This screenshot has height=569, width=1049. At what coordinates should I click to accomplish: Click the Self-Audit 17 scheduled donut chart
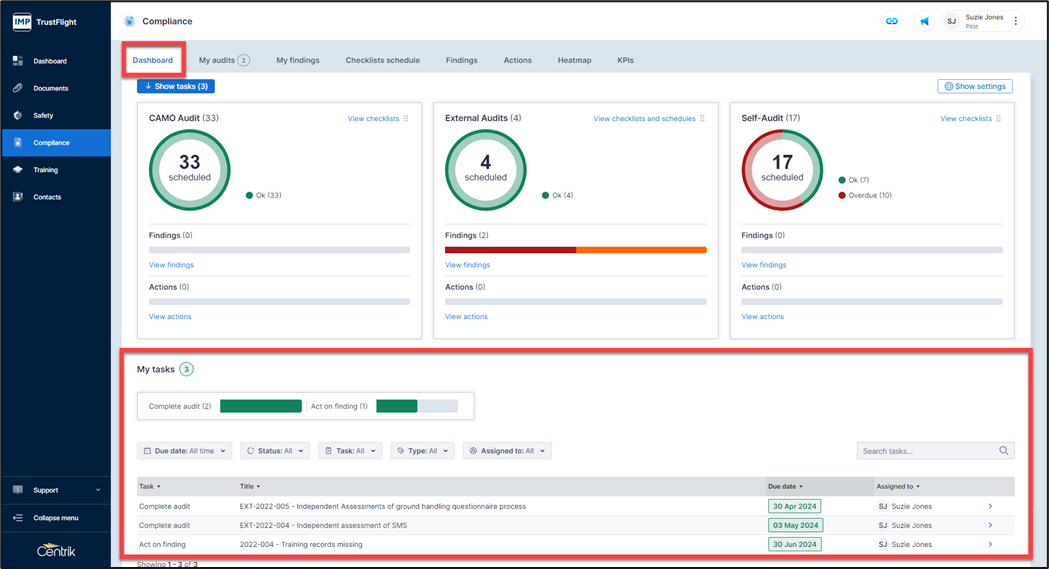(782, 170)
